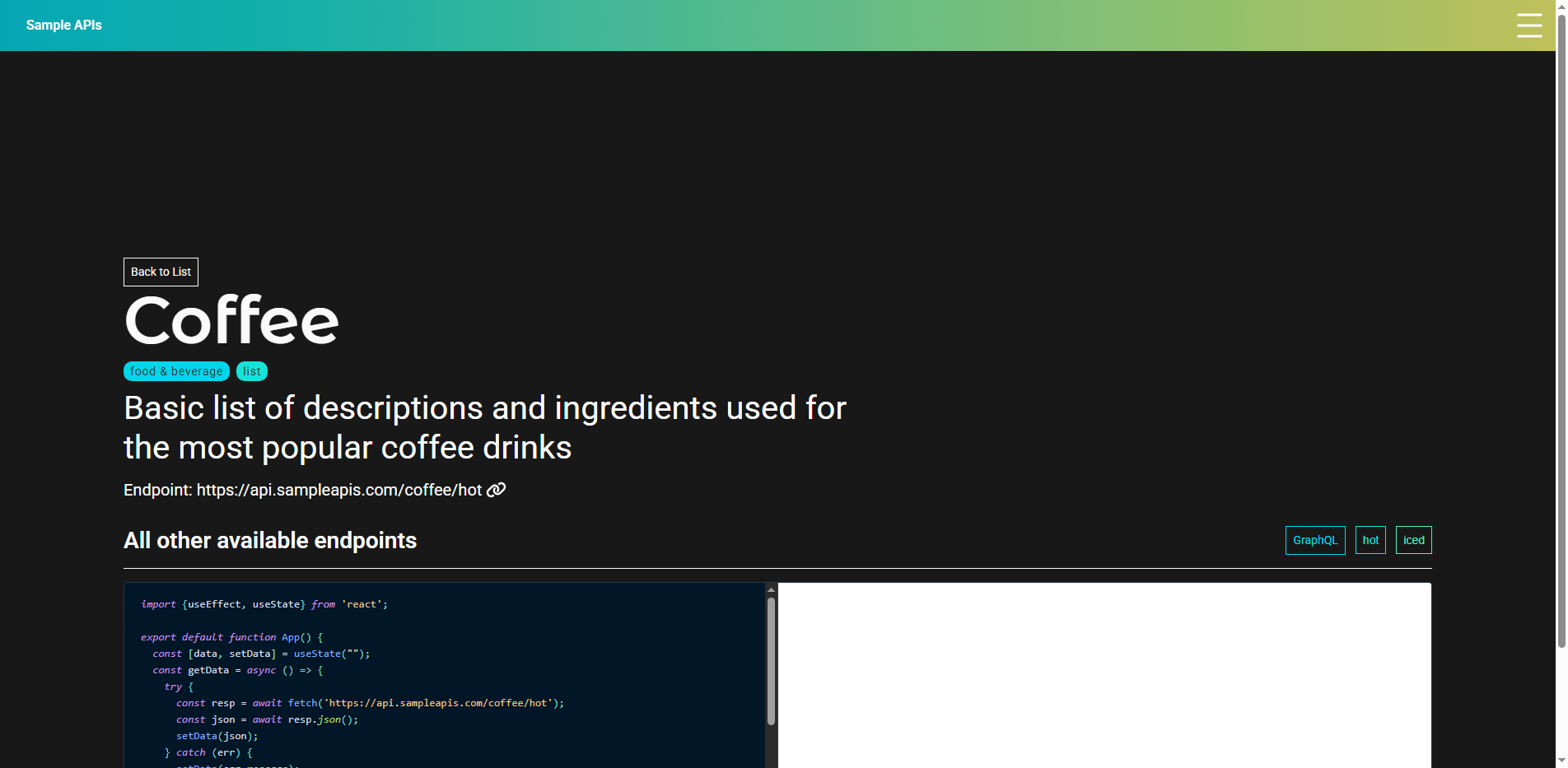The image size is (1568, 768).
Task: Click inside the React code snippet panel
Action: tap(445, 675)
